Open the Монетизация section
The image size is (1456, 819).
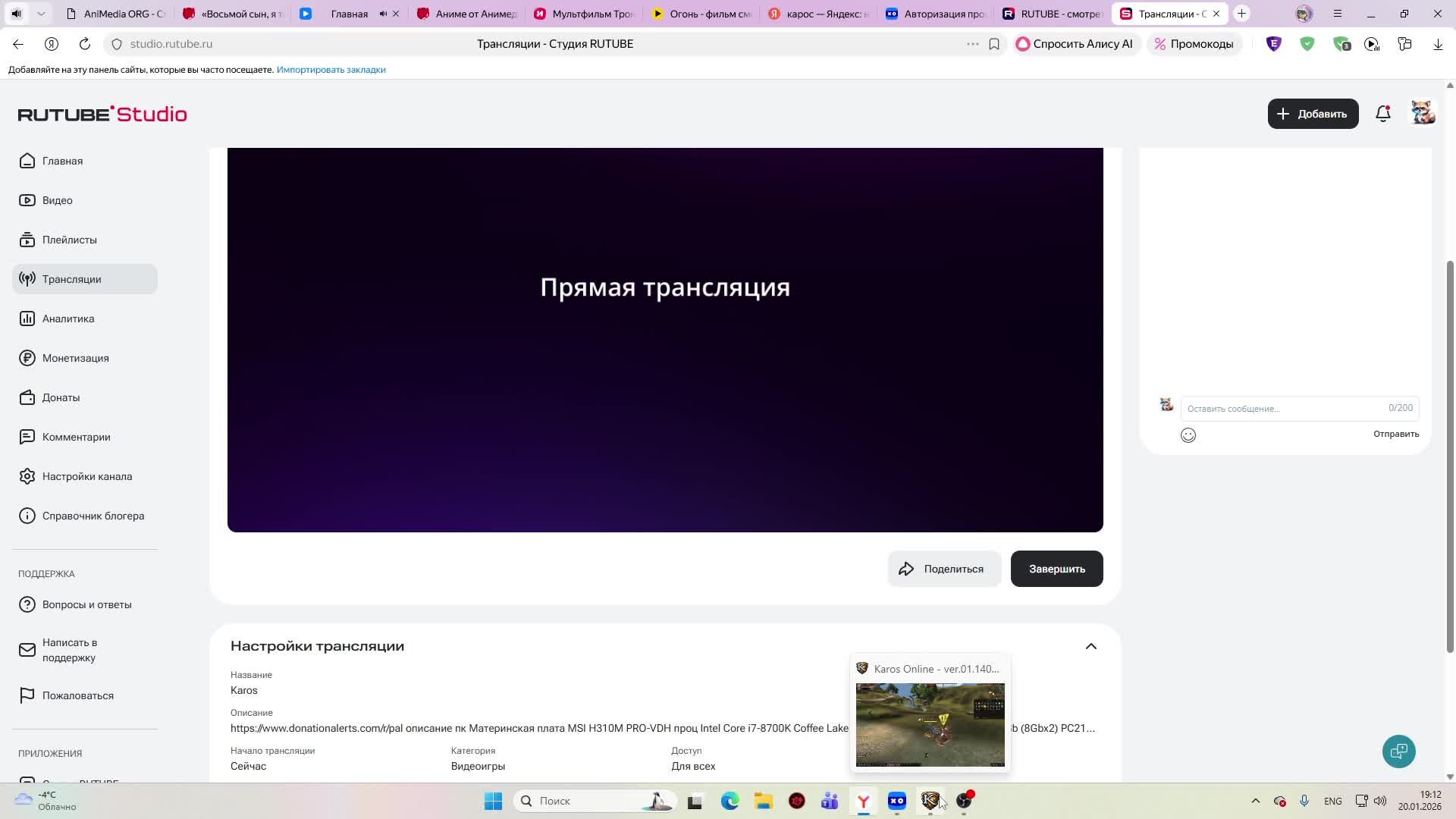tap(76, 358)
